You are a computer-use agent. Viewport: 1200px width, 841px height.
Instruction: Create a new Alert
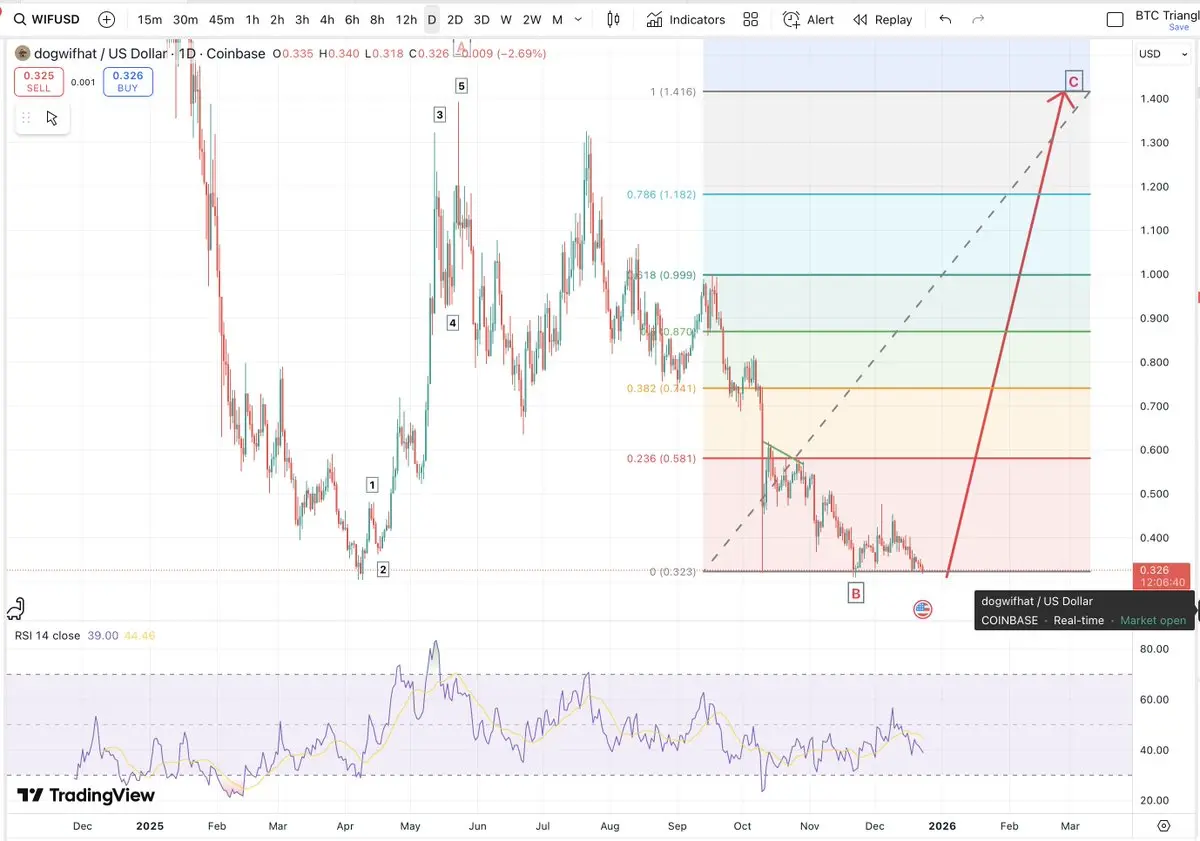pos(809,19)
